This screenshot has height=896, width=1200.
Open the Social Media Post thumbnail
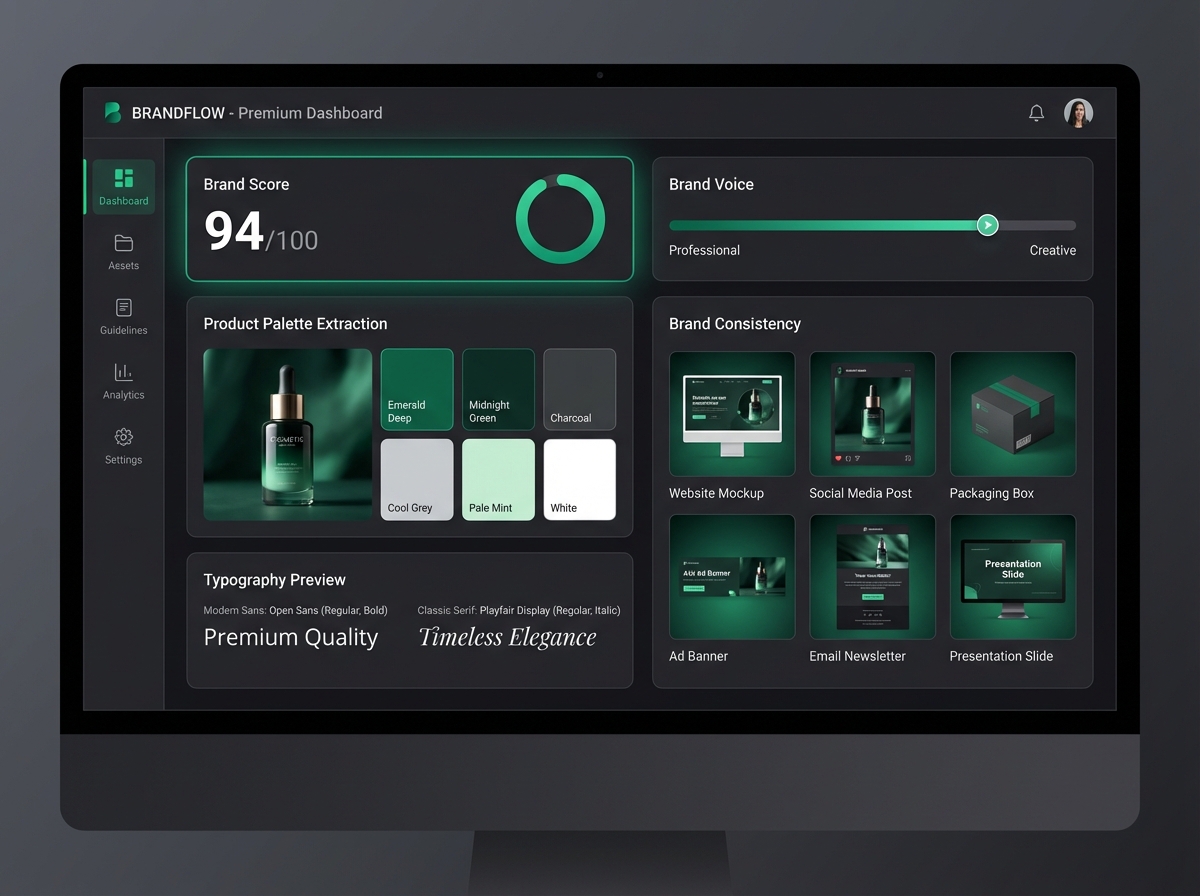pos(872,413)
